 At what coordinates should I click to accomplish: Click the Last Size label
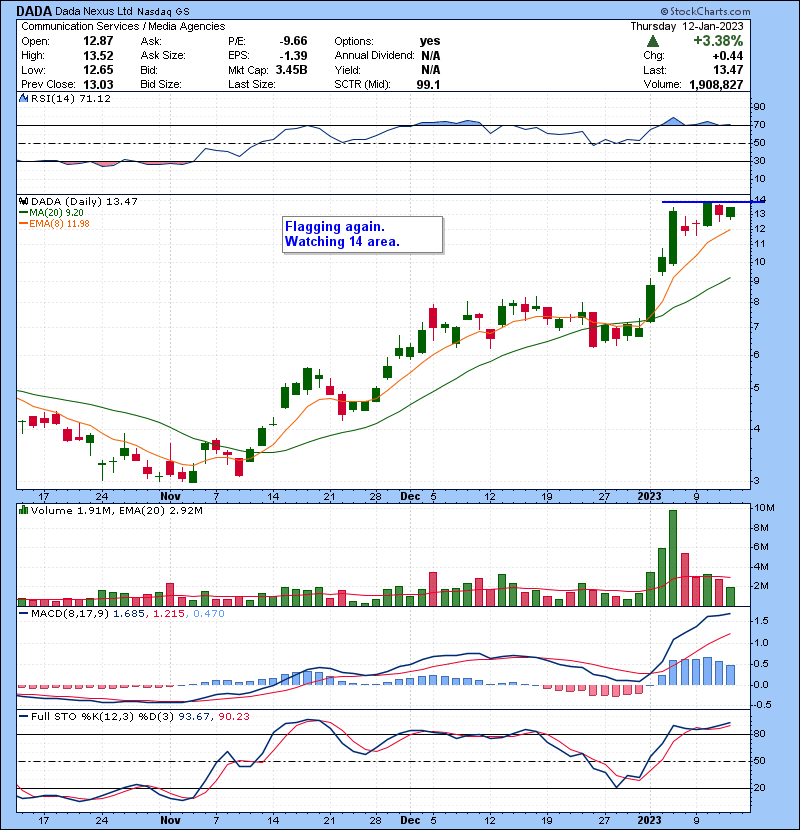click(x=252, y=85)
